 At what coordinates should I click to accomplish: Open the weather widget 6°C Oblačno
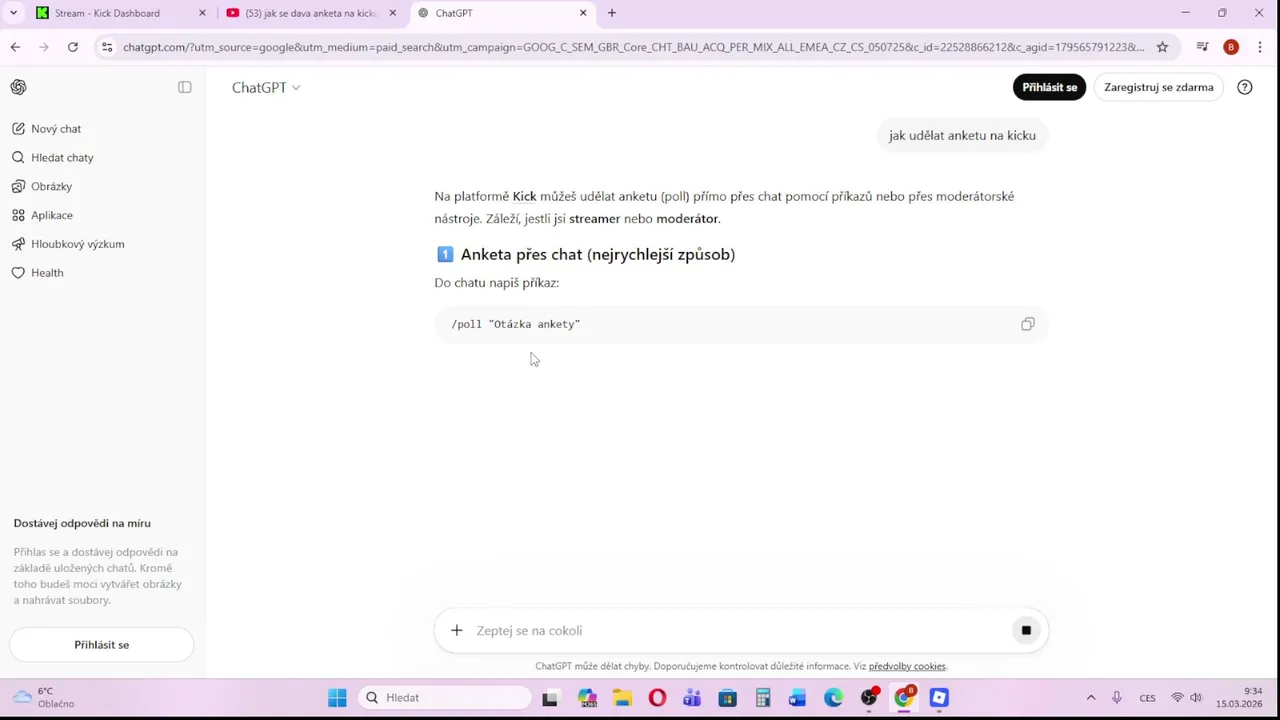(44, 698)
